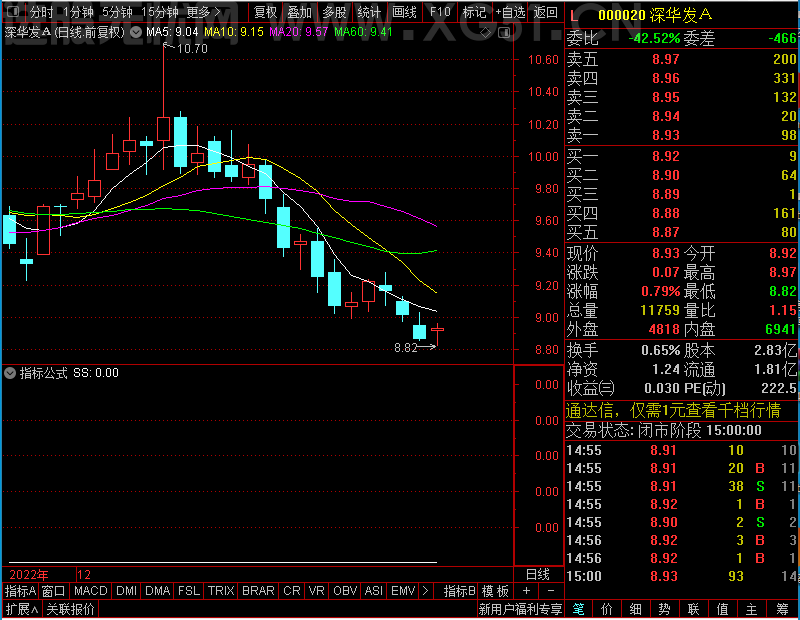The width and height of the screenshot is (800, 620).
Task: Click the MA60: 9.41 legend label
Action: pos(363,32)
